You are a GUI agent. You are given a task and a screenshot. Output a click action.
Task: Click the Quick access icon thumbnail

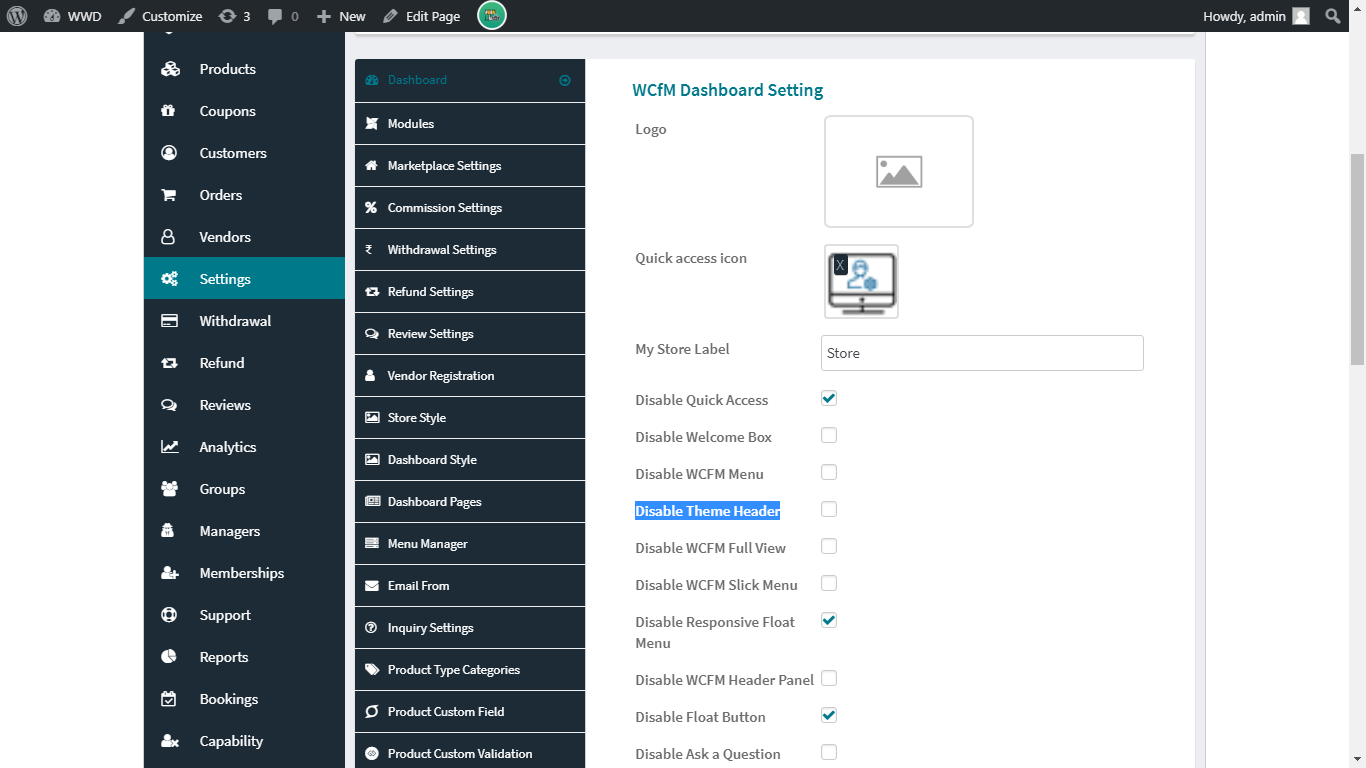click(x=862, y=282)
